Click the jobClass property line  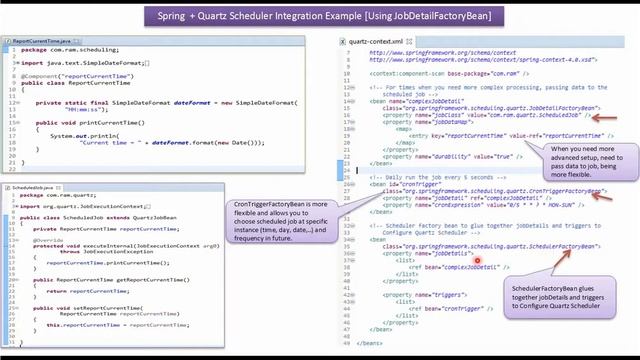coord(487,115)
